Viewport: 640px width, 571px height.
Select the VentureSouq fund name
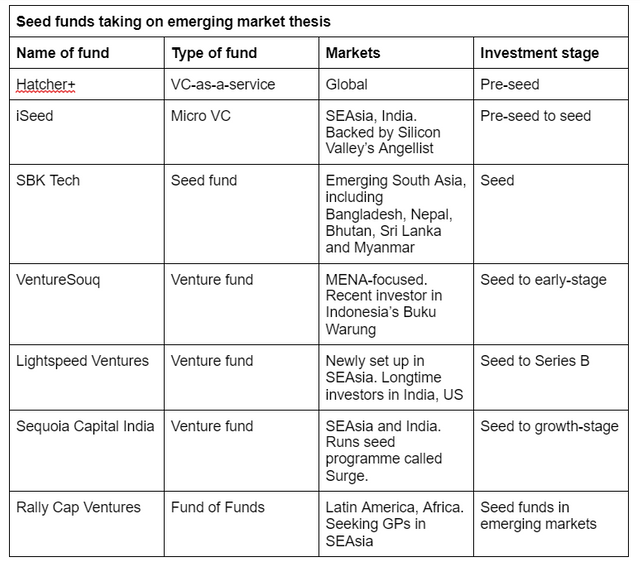(x=58, y=279)
